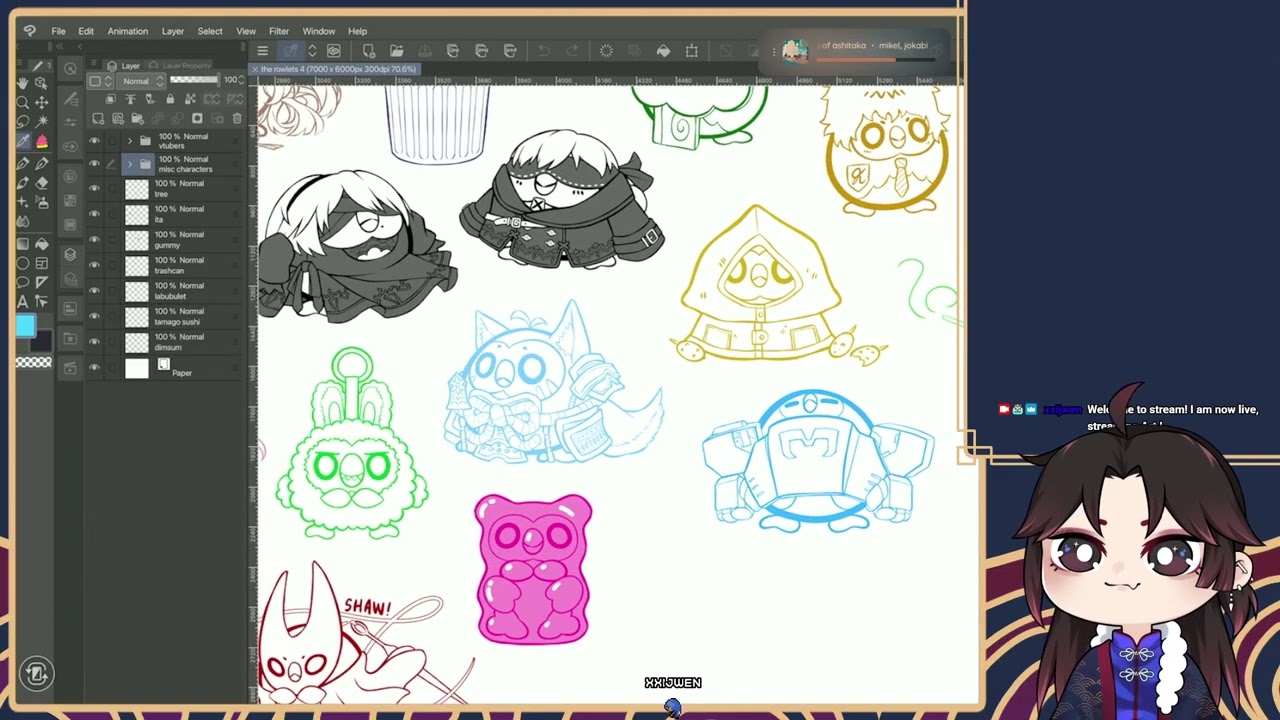The width and height of the screenshot is (1280, 720).
Task: Hide the trashcan layer
Action: click(94, 265)
